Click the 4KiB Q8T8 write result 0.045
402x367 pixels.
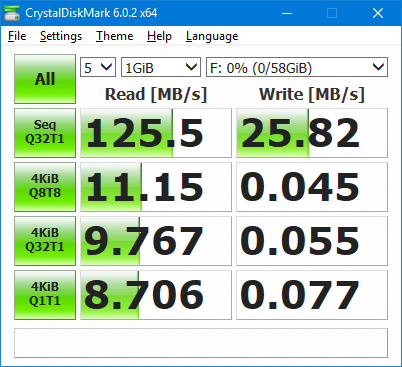pyautogui.click(x=312, y=187)
